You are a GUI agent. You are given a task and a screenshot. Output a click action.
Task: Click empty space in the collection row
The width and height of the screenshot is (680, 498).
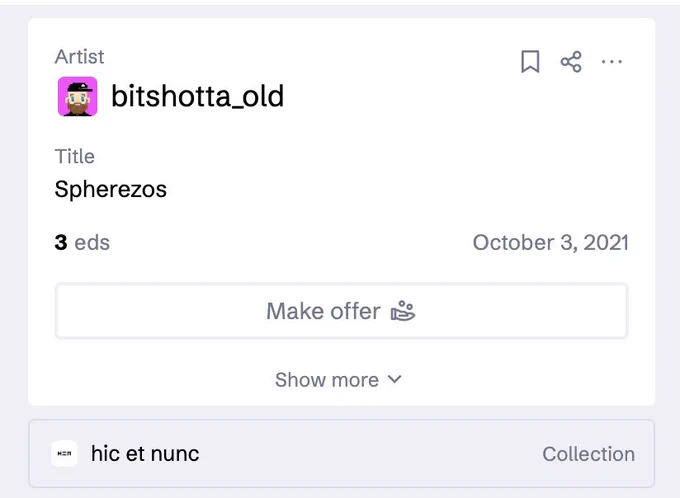tap(369, 454)
